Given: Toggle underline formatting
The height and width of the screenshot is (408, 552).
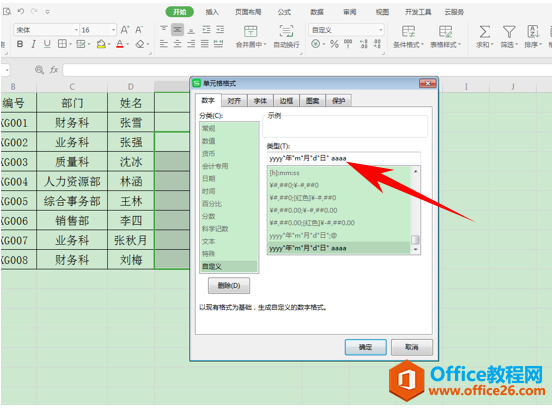Looking at the screenshot, I should pyautogui.click(x=47, y=44).
